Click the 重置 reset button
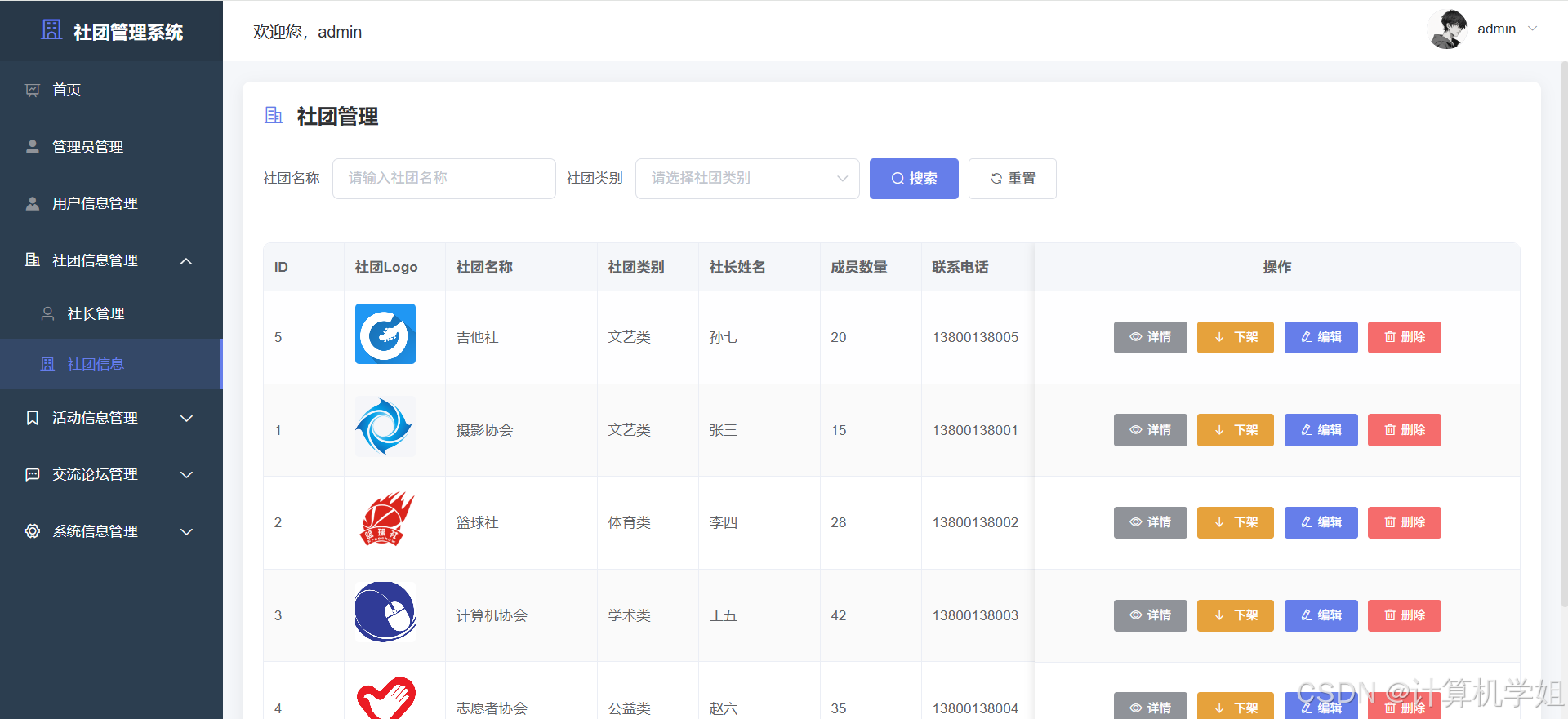Viewport: 1568px width, 719px height. [x=1013, y=179]
